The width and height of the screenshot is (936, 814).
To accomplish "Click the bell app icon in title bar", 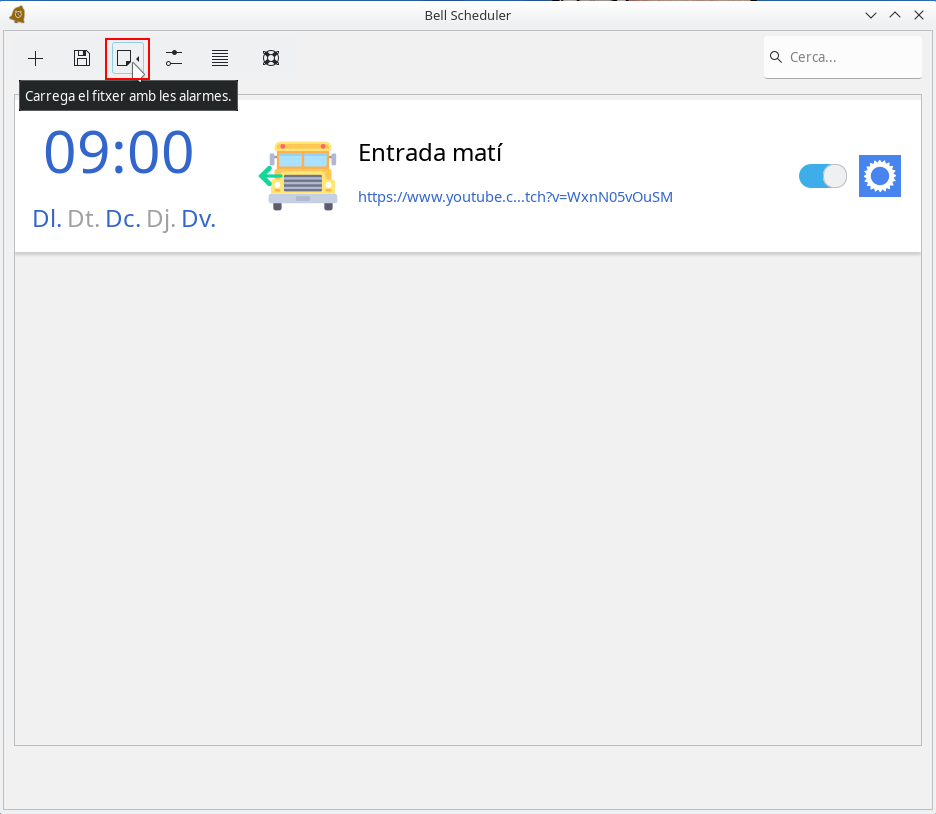I will [x=16, y=15].
